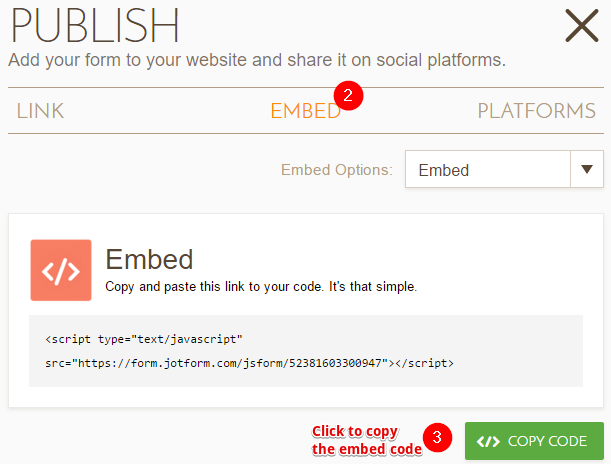This screenshot has width=611, height=464.
Task: Click the large Embed heading
Action: pyautogui.click(x=149, y=259)
